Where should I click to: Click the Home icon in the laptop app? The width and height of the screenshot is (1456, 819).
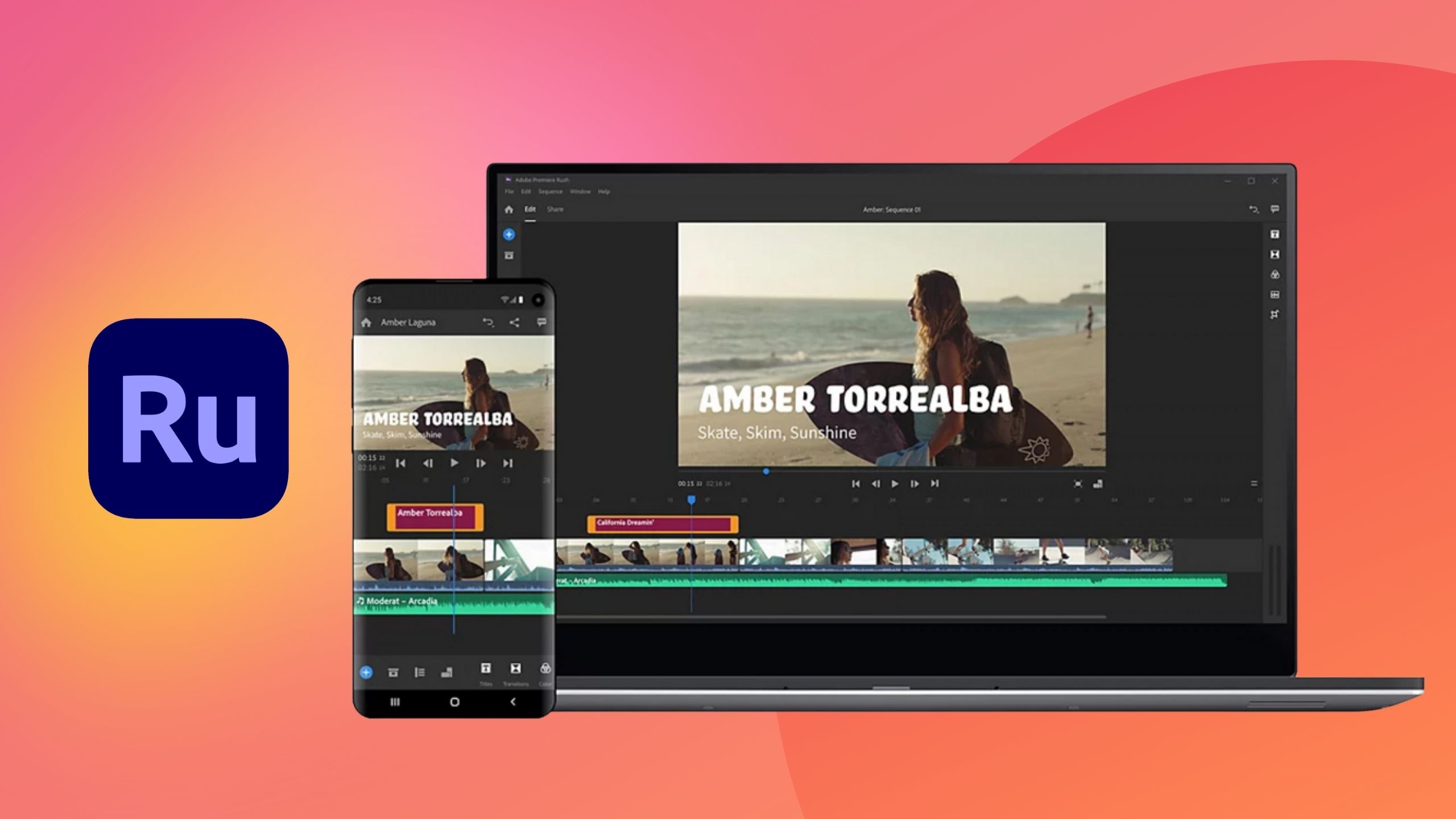(x=509, y=209)
